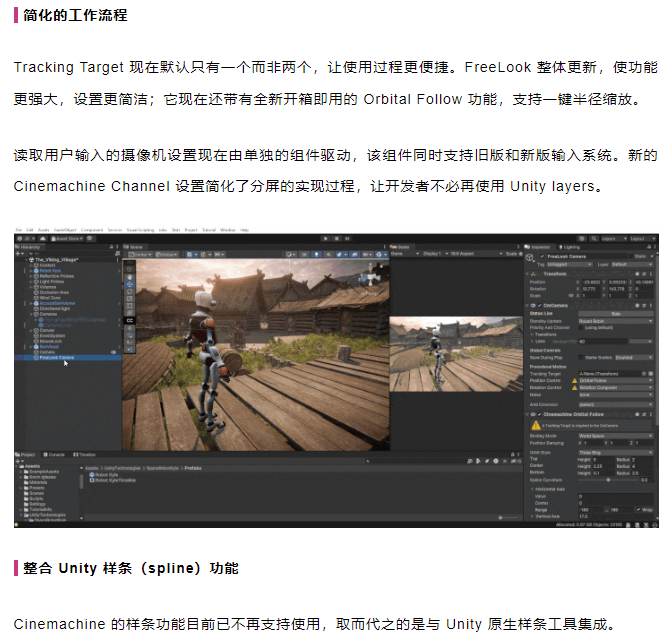Select the Move tool in the Scene toolbar
Screen dimensions: 670x641
tap(129, 284)
